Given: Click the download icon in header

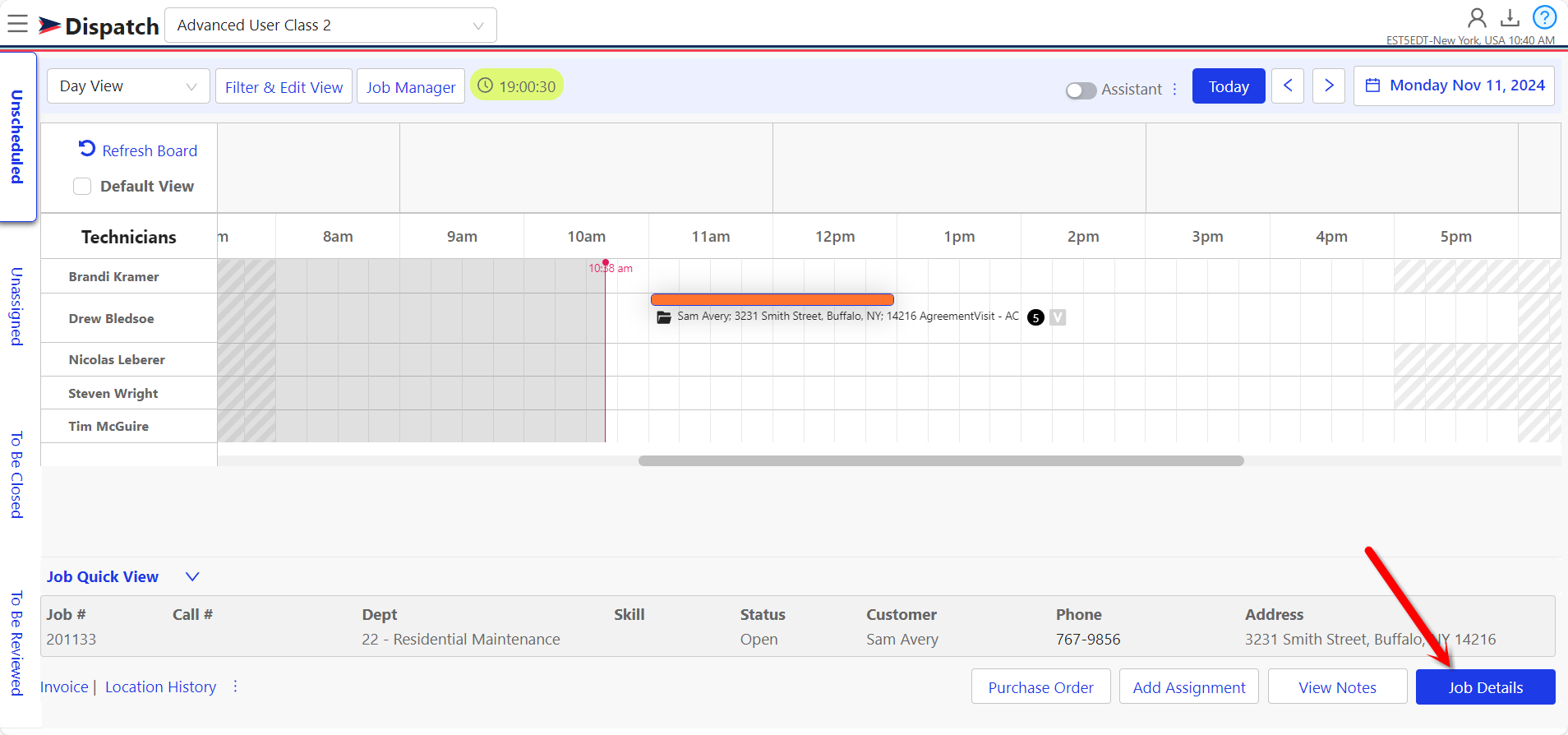Looking at the screenshot, I should (1510, 17).
